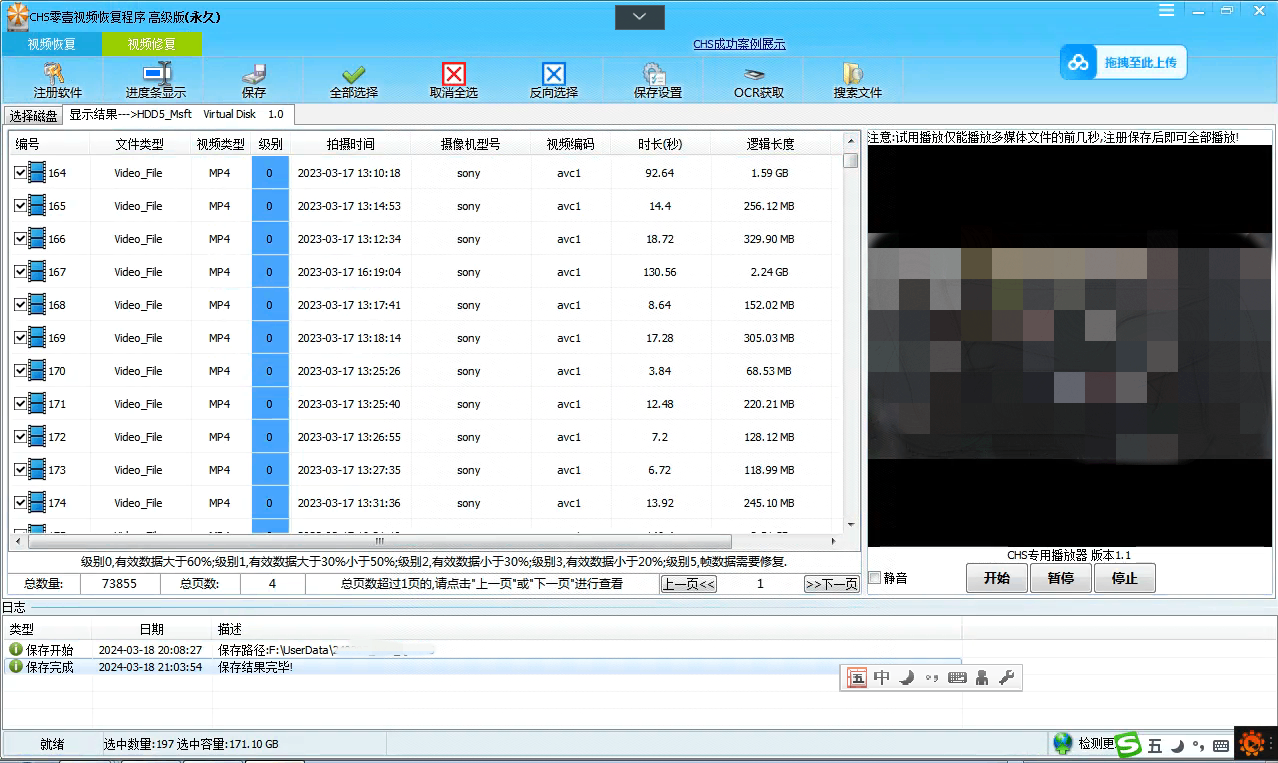Sort by 拍摄时间 column header

[350, 144]
